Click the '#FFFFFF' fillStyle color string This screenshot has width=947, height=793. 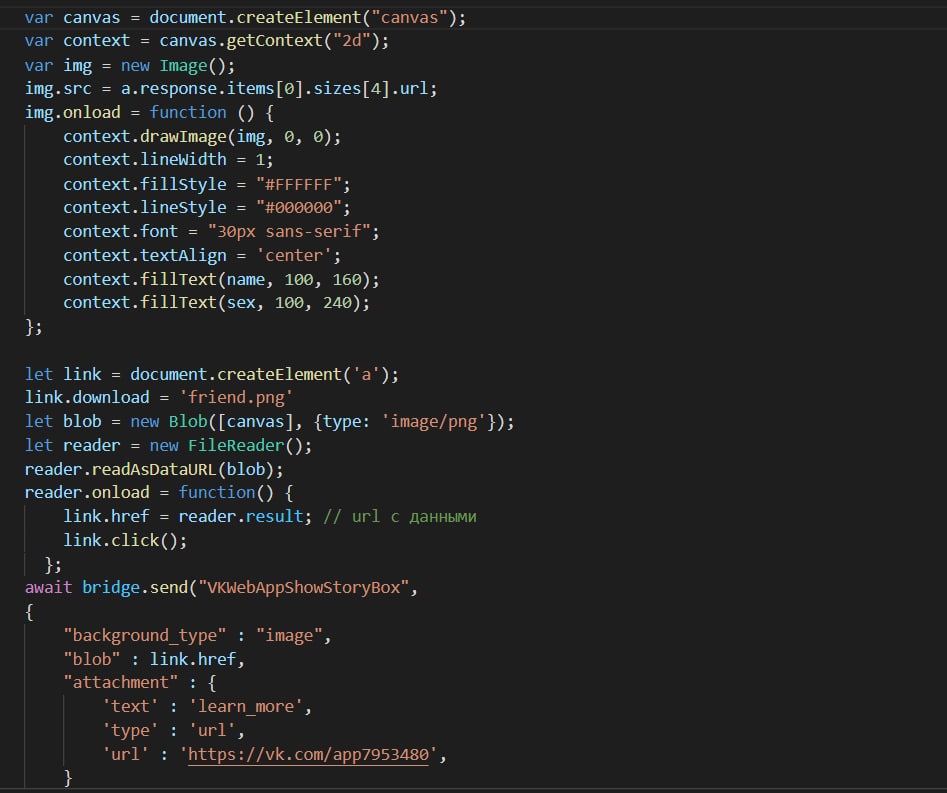coord(298,184)
